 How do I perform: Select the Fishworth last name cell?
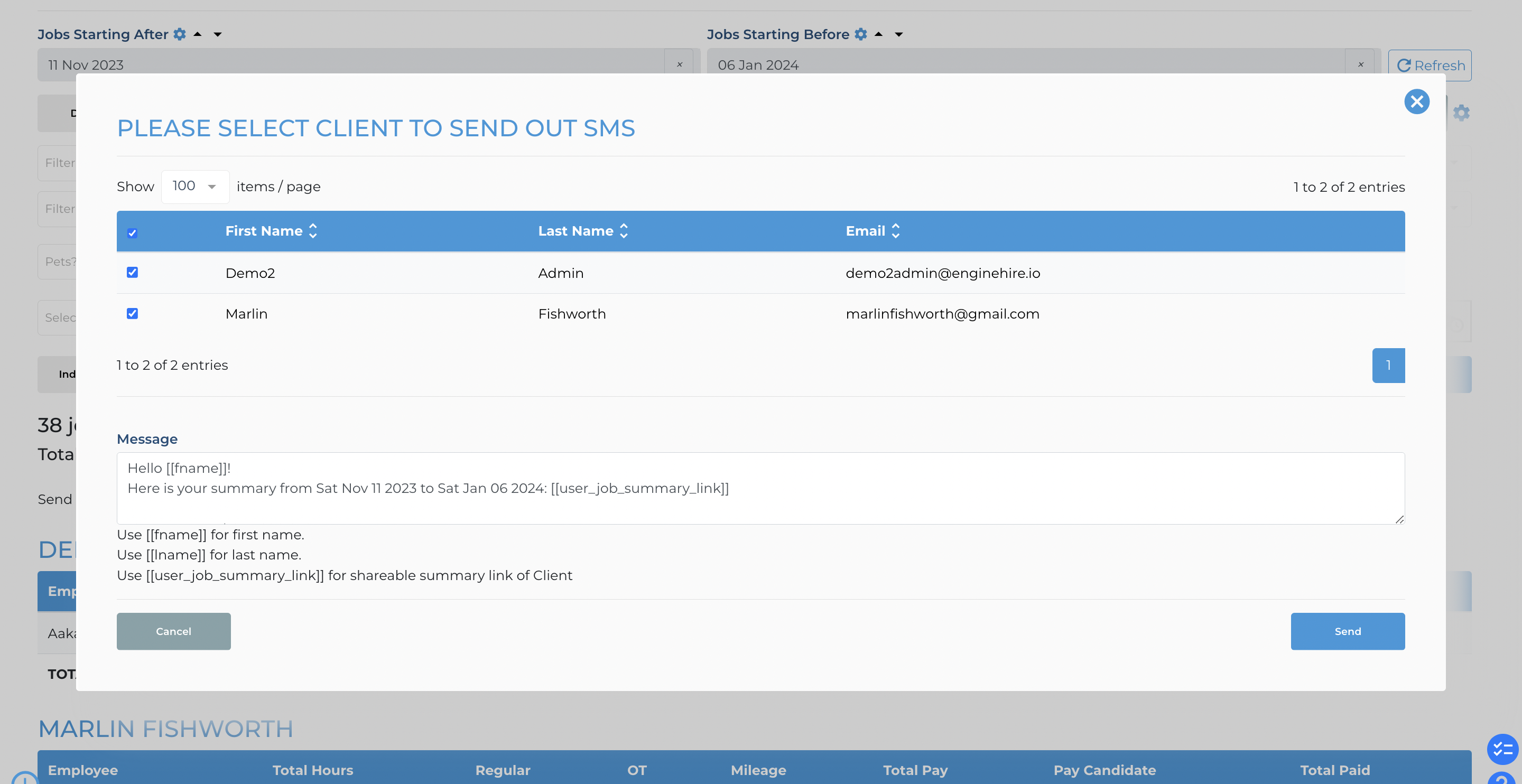point(571,314)
